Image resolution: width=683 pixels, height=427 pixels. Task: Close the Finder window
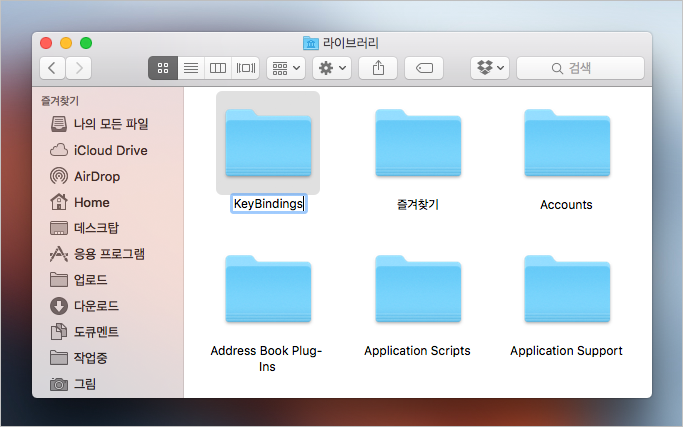click(46, 43)
